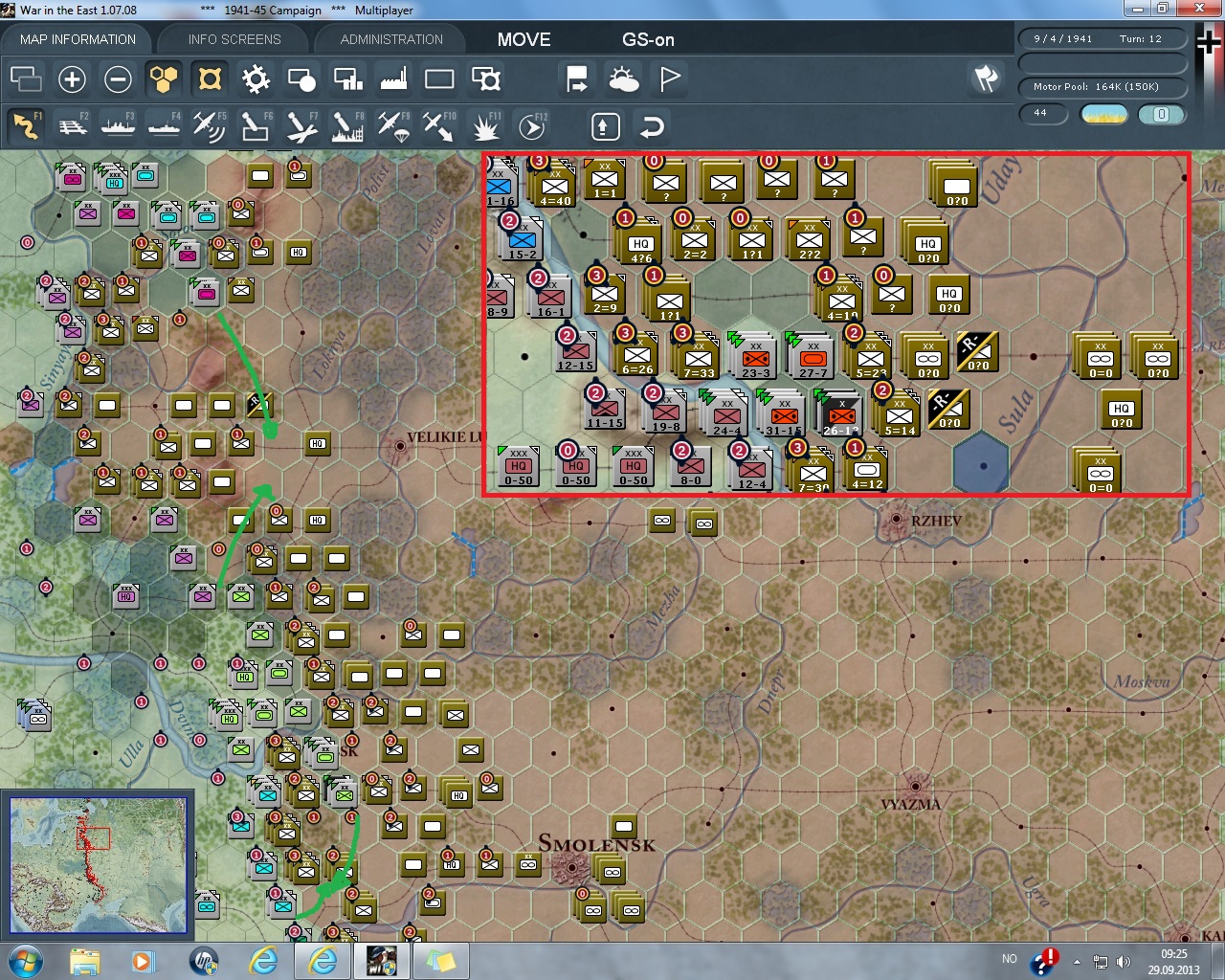Click the Motor Pool 164K (150K) readout
The image size is (1225, 980).
[x=1102, y=87]
